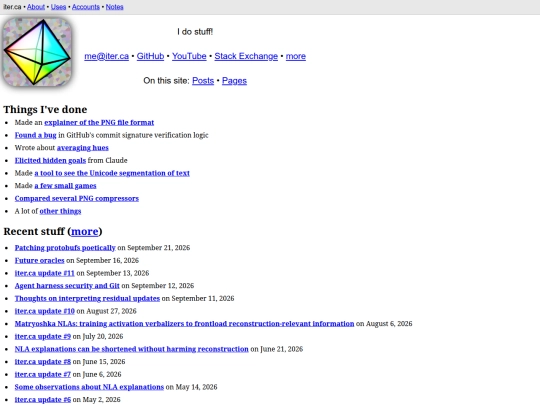
Task: Open the Uses page in top nav
Action: (x=58, y=7)
